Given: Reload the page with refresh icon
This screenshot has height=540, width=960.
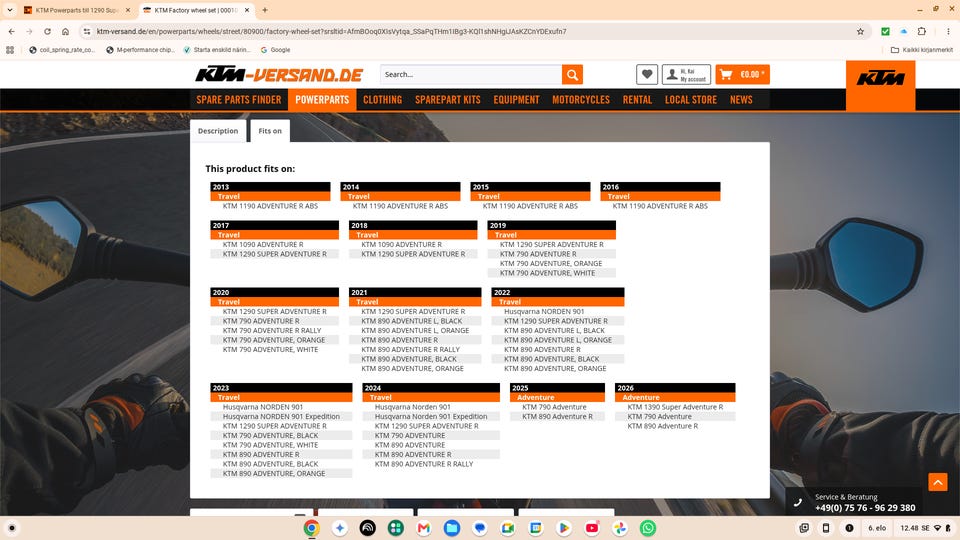Looking at the screenshot, I should (x=47, y=31).
